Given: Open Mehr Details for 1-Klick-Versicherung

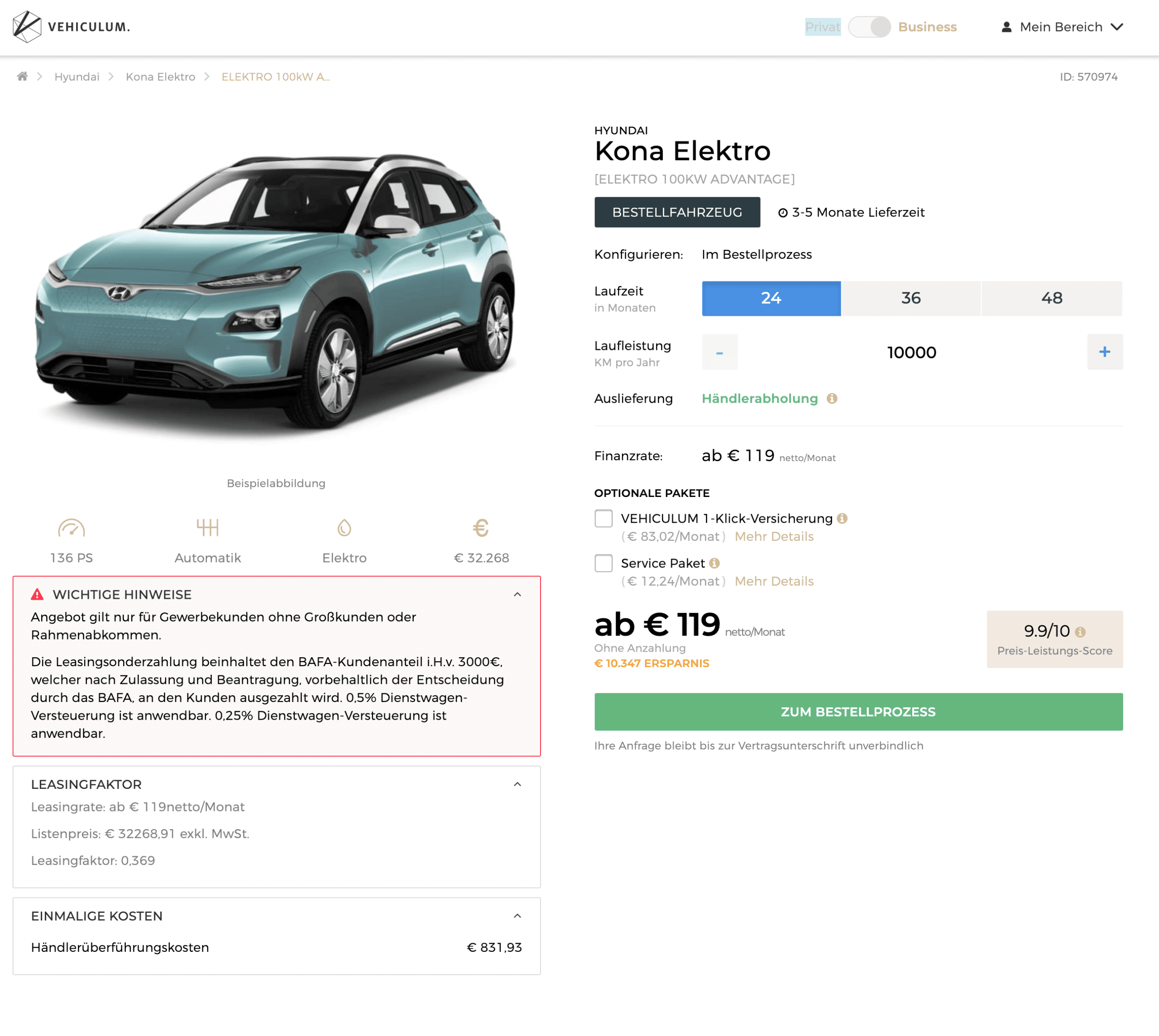Looking at the screenshot, I should [774, 536].
